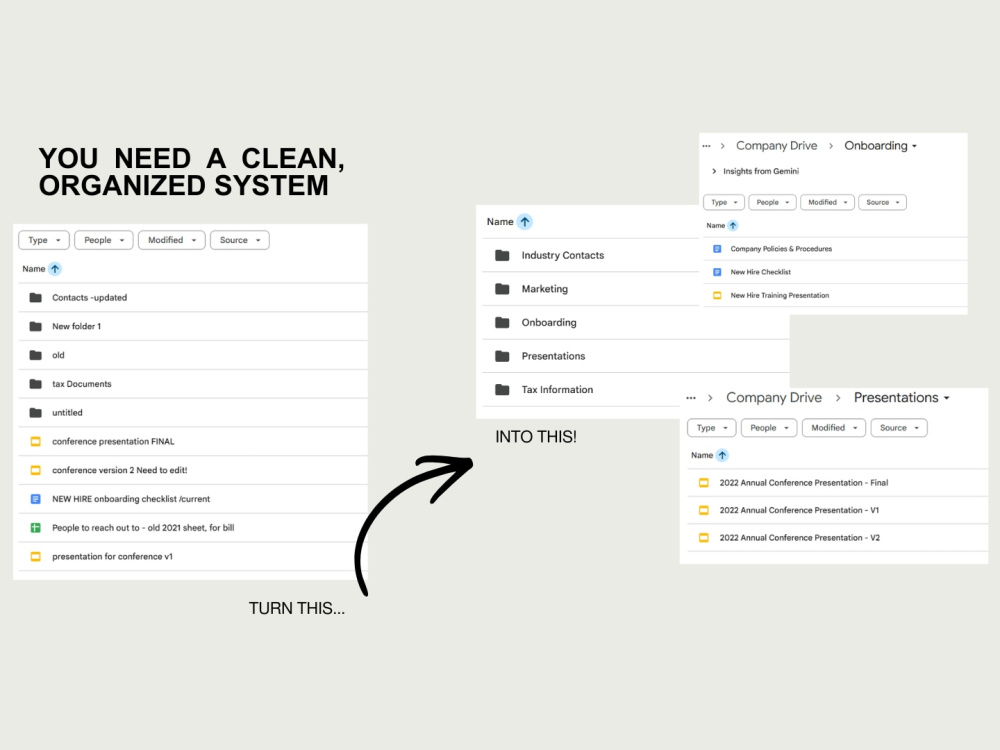
Task: Select the presentation for conference v1 file name
Action: 112,557
